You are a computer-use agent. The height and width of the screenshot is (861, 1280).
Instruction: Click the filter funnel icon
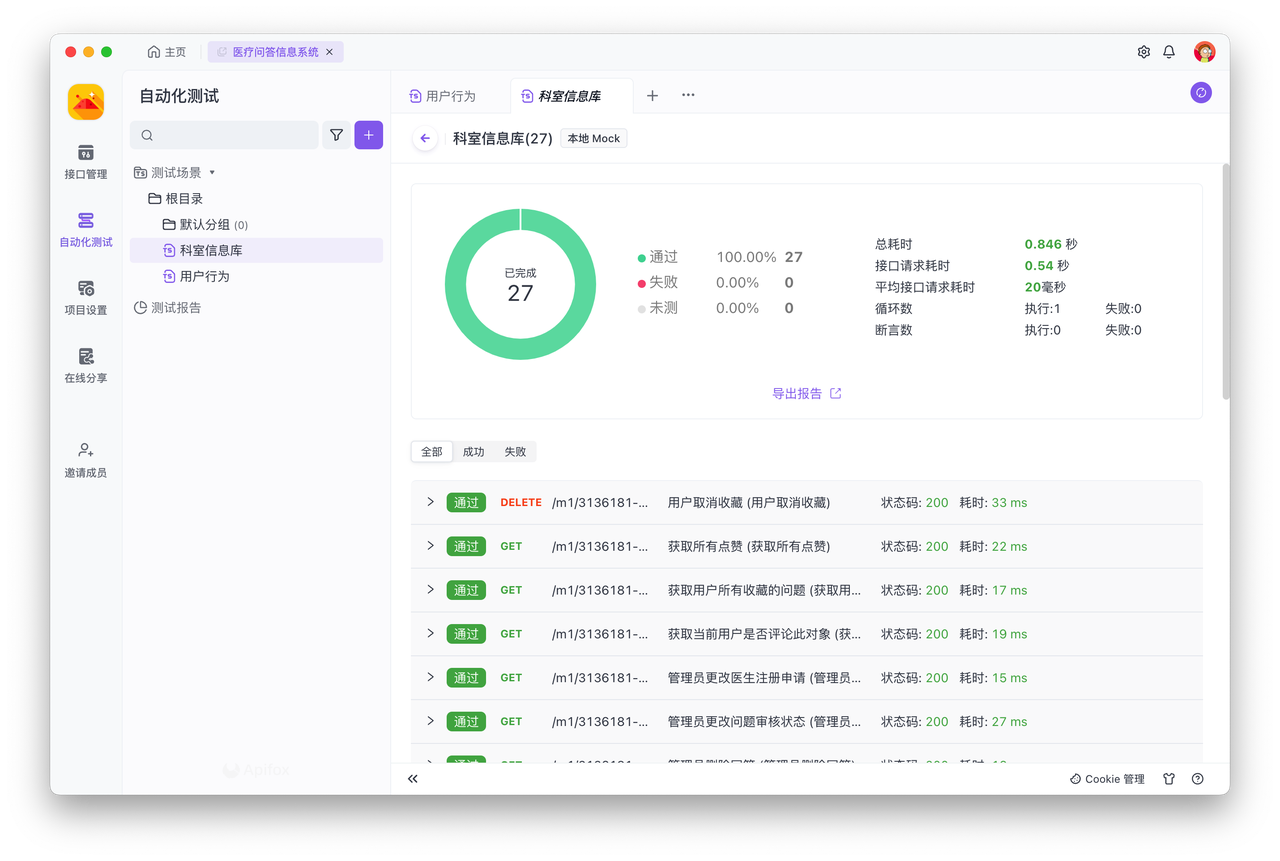[x=337, y=135]
